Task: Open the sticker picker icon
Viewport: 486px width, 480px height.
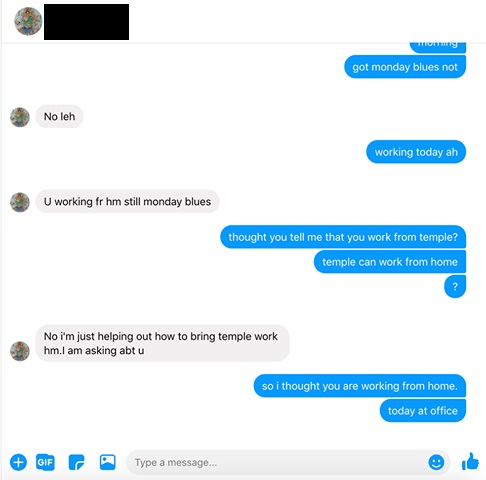Action: tap(76, 462)
